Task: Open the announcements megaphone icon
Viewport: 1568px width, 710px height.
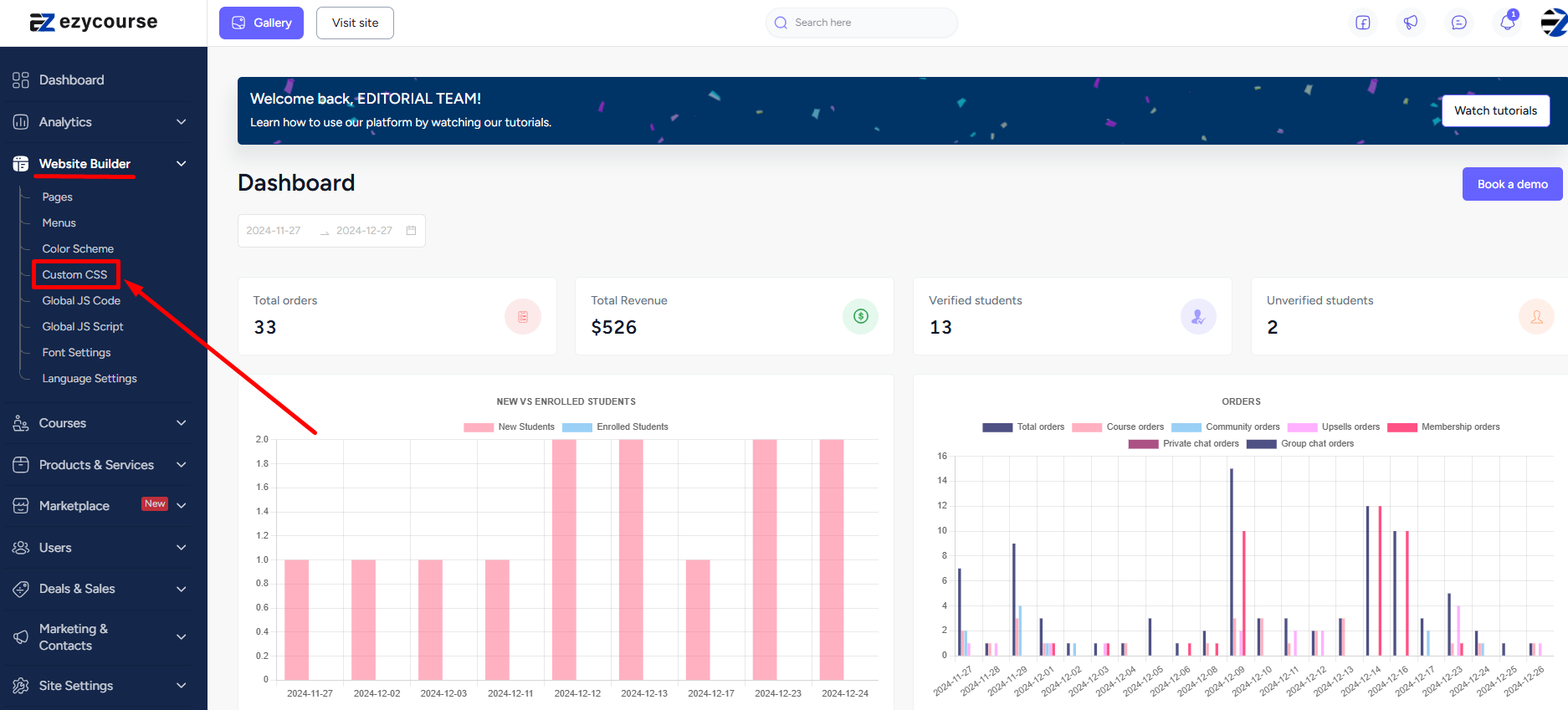Action: tap(1411, 23)
